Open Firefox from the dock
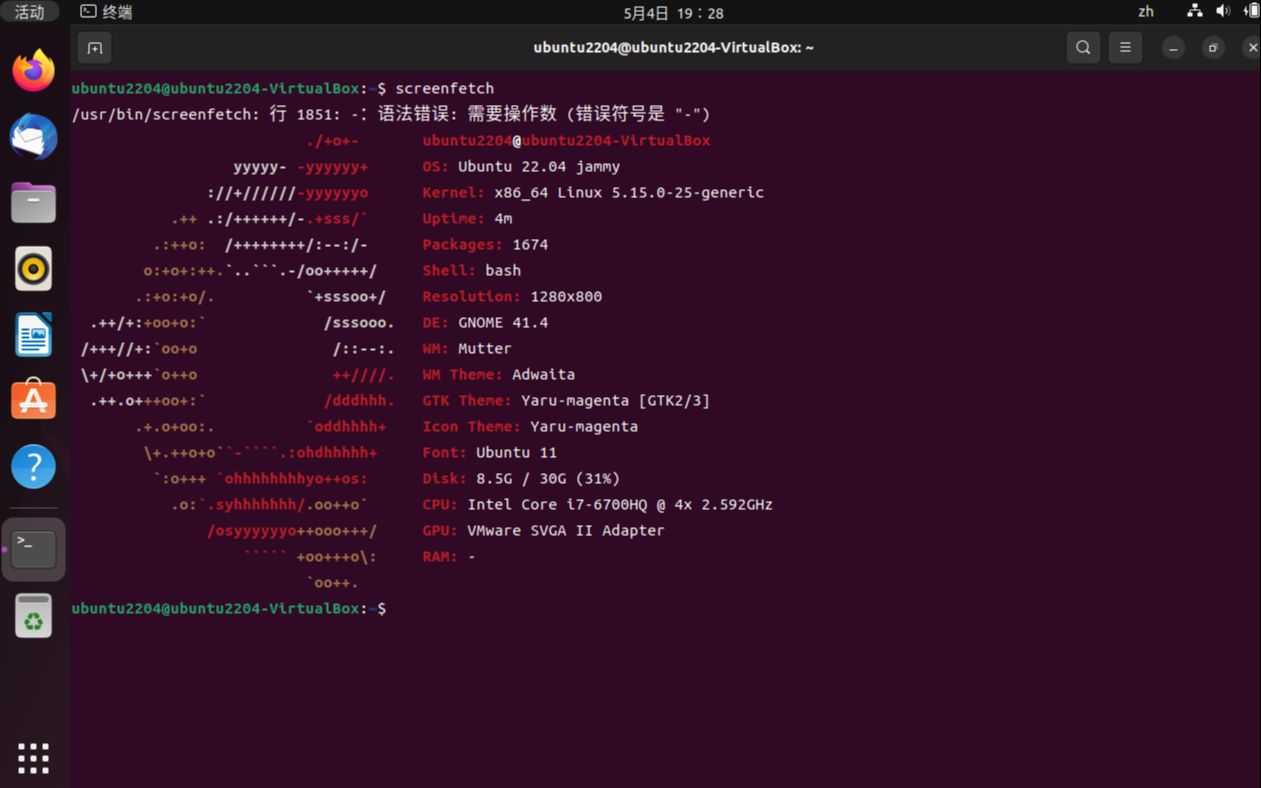This screenshot has height=788, width=1261. click(33, 71)
